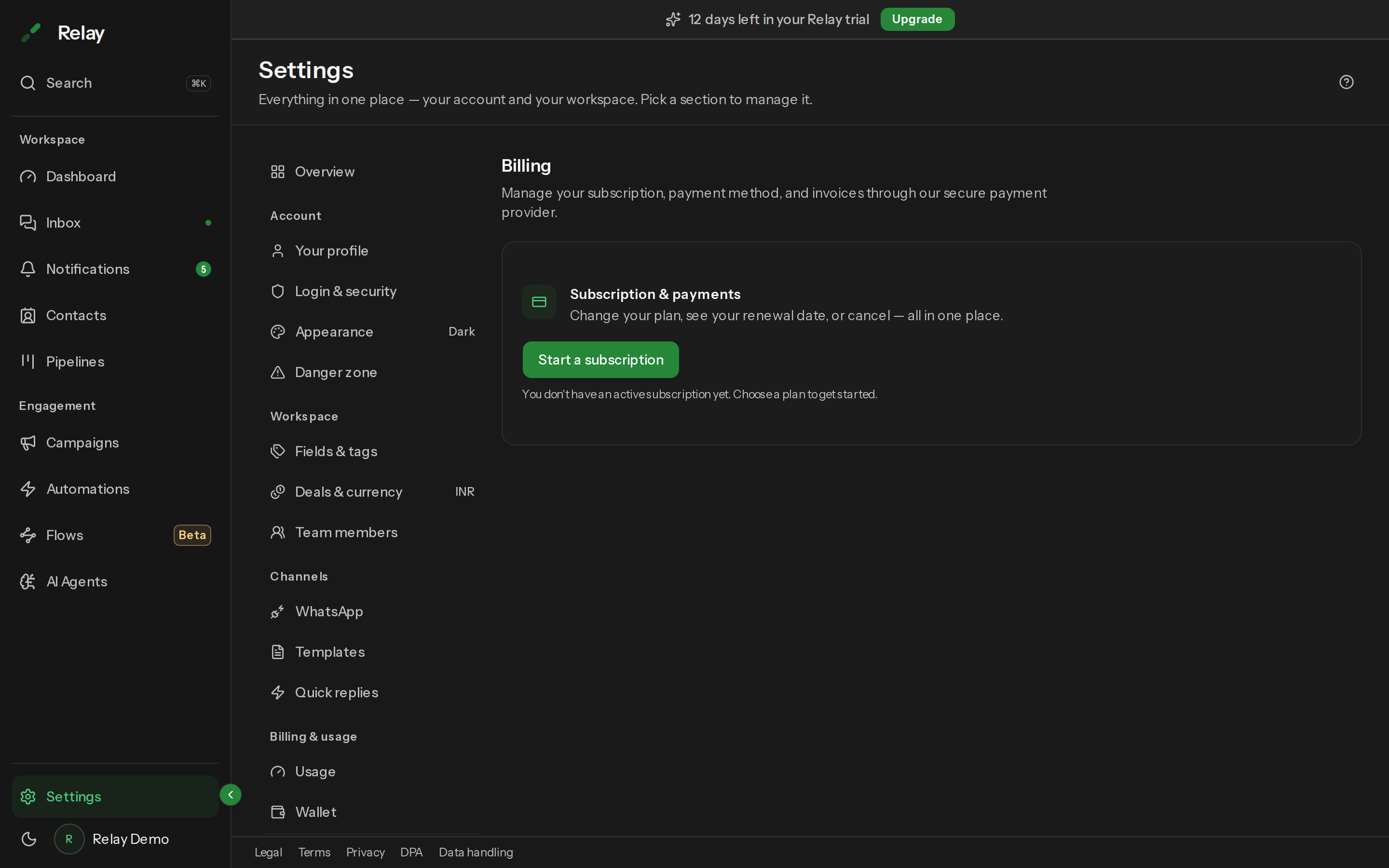
Task: Go to Contacts
Action: (115, 315)
